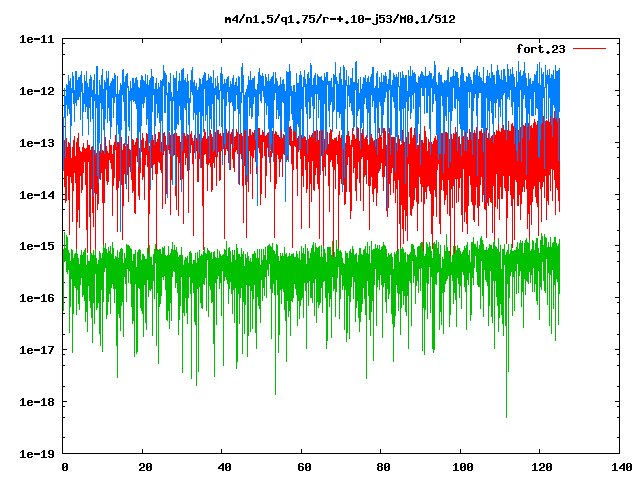The image size is (640, 480).
Task: Click the red legend line sample
Action: [589, 49]
